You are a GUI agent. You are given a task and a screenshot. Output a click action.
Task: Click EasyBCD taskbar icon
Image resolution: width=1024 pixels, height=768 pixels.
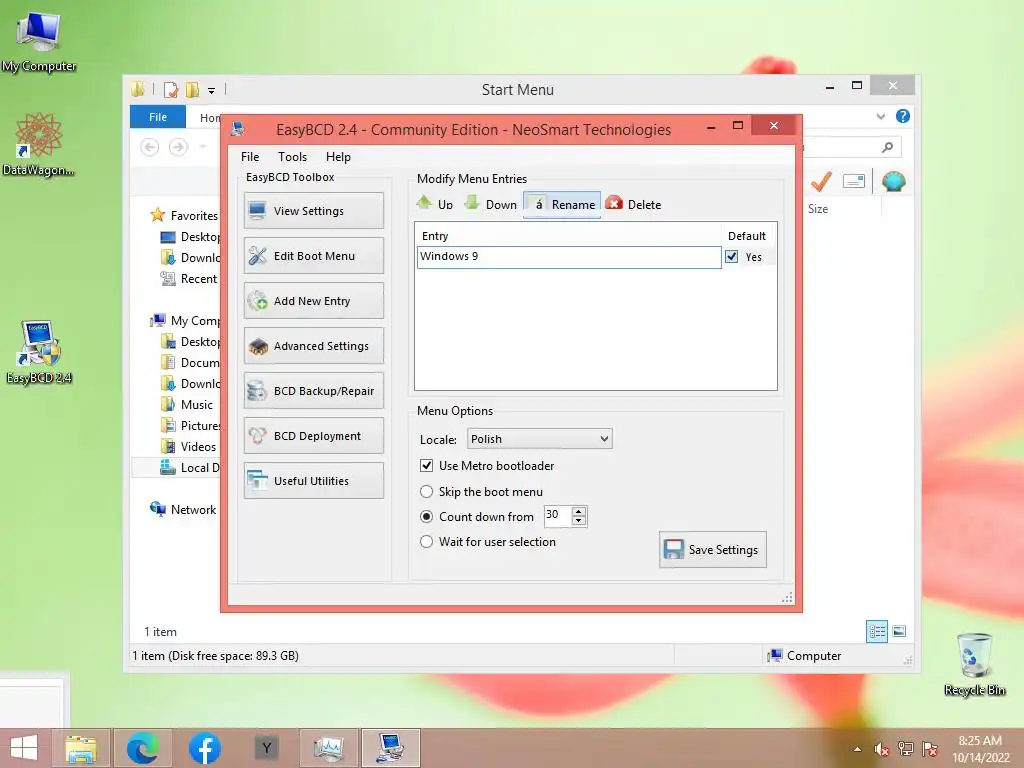tap(390, 748)
